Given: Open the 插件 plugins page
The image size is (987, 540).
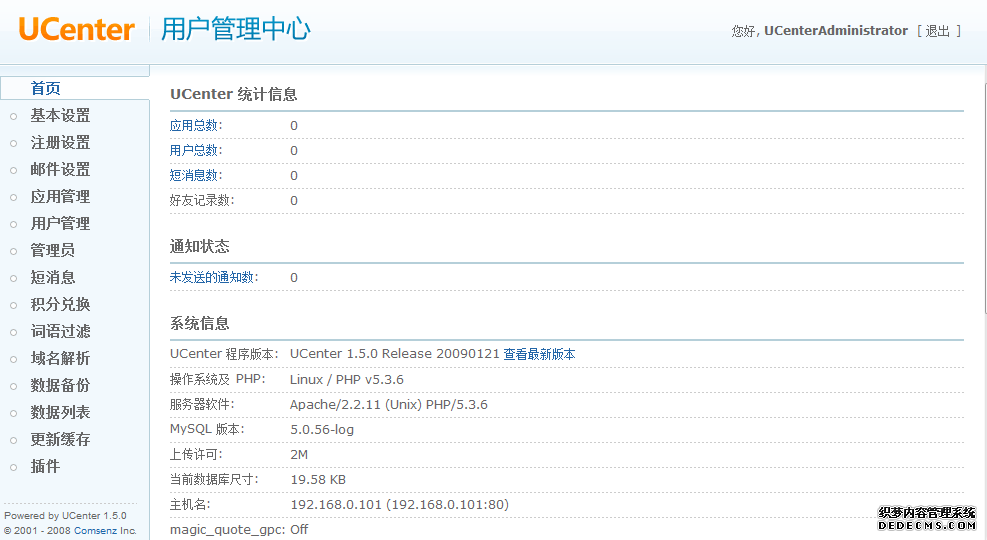Looking at the screenshot, I should (x=45, y=467).
